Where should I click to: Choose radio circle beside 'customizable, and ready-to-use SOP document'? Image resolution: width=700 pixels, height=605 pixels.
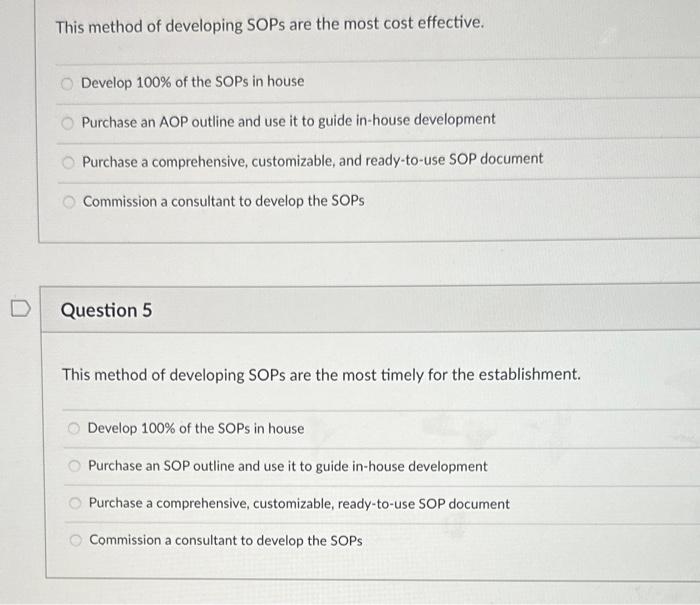coord(68,163)
